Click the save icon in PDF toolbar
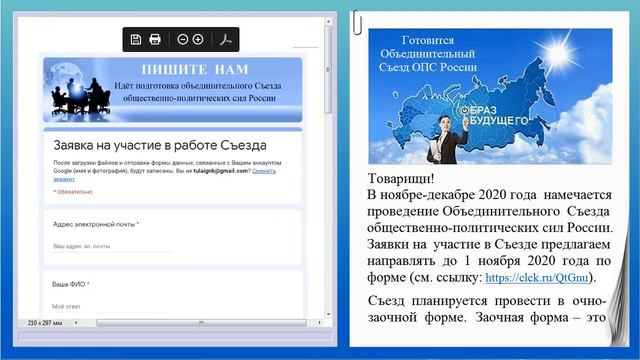The image size is (640, 360). [x=136, y=39]
